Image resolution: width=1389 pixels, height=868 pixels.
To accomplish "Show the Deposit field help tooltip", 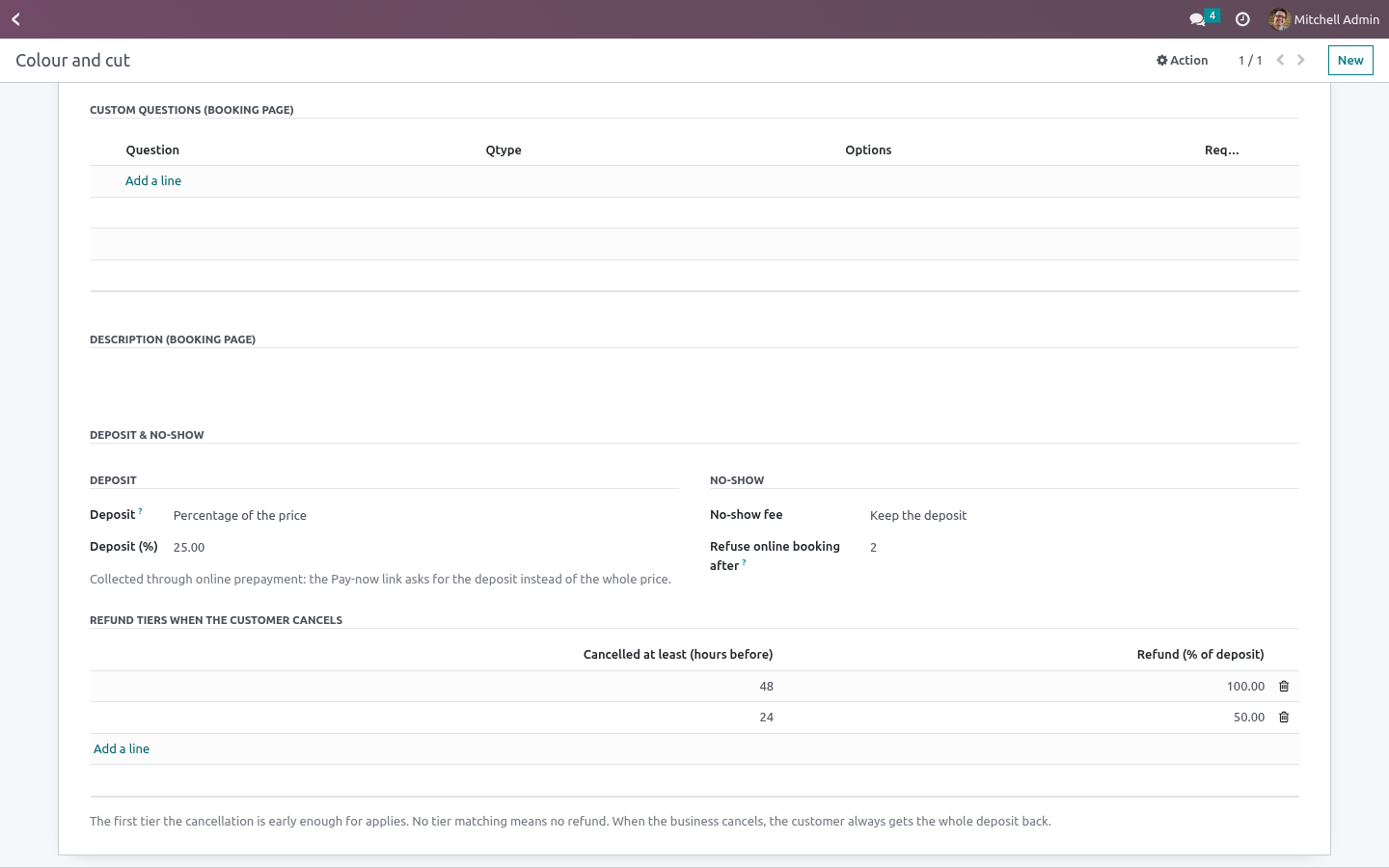I will pos(140,511).
